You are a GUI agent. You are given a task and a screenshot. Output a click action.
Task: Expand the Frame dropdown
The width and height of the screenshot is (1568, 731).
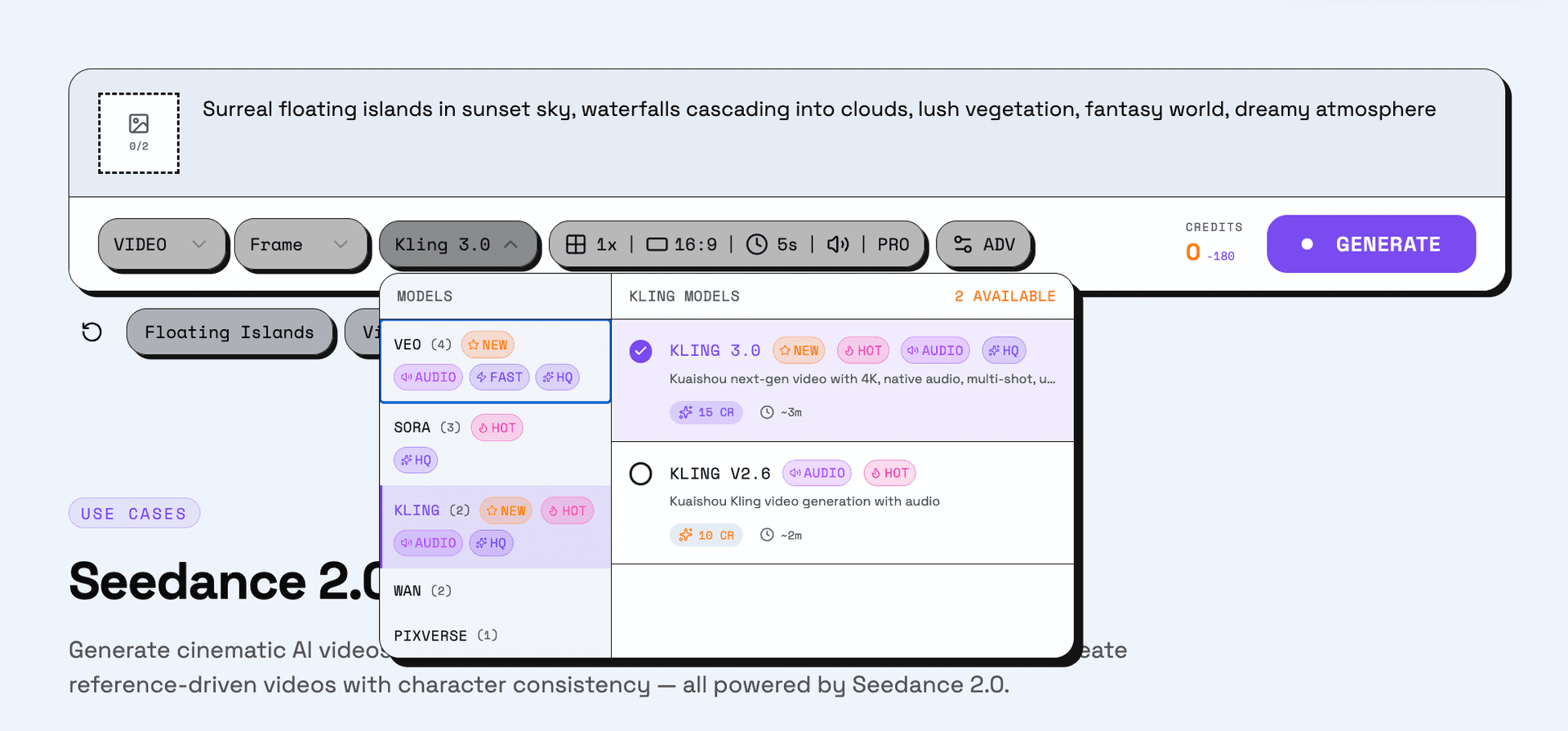point(301,244)
